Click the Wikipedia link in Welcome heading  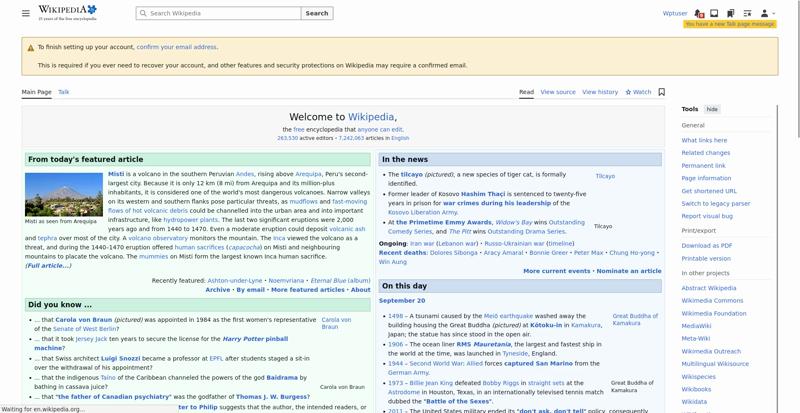[x=371, y=117]
